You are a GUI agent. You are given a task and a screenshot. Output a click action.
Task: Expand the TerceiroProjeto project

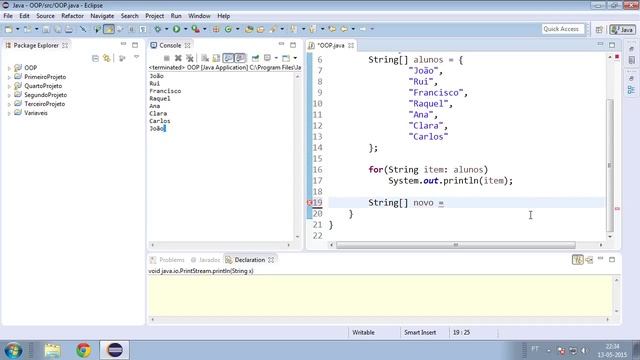(x=9, y=104)
